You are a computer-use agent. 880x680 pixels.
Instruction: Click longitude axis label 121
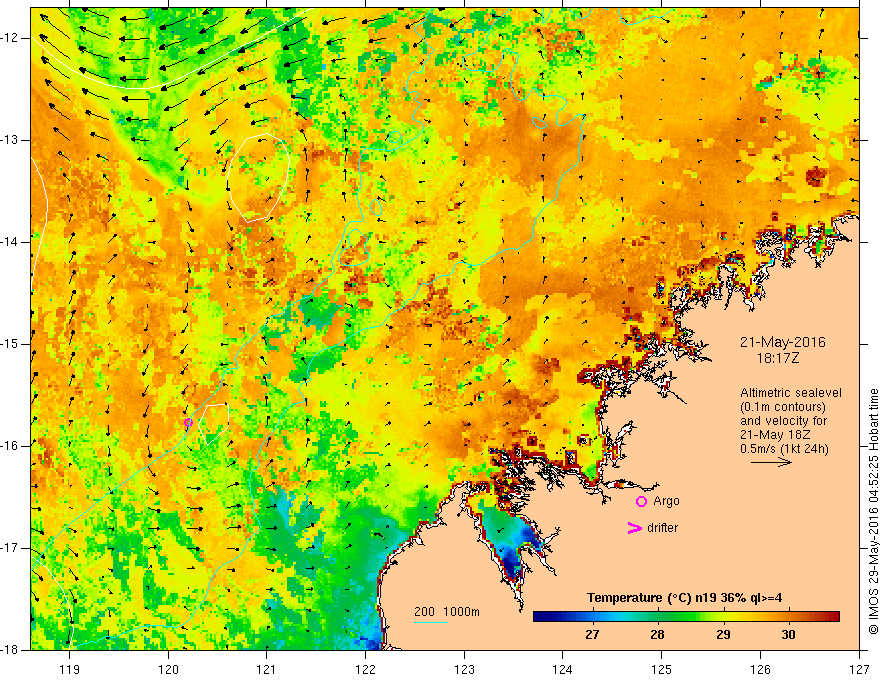(x=267, y=669)
